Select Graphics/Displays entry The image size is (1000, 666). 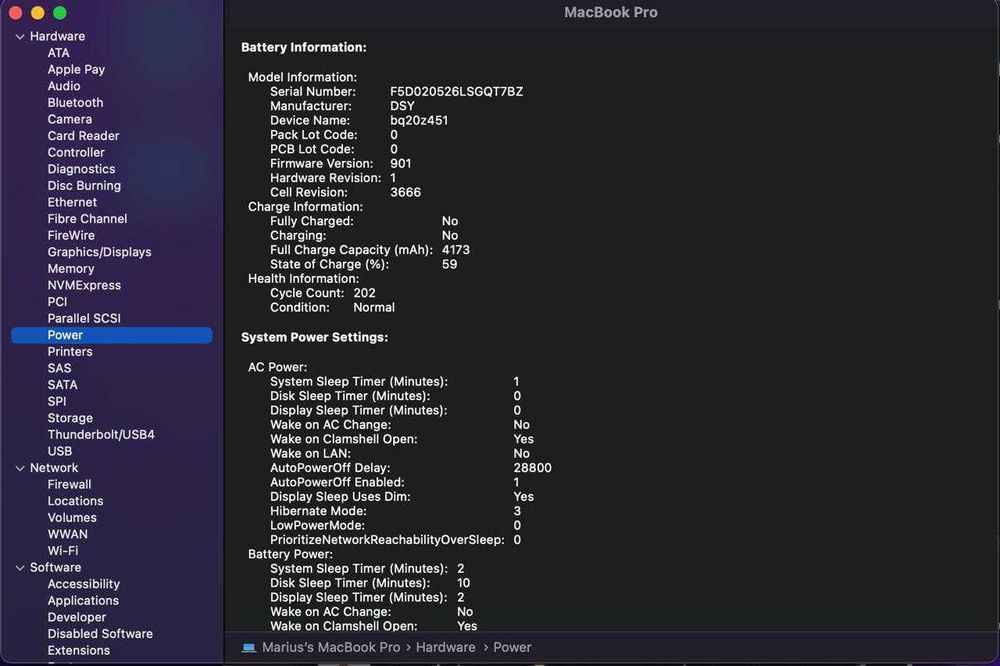99,252
